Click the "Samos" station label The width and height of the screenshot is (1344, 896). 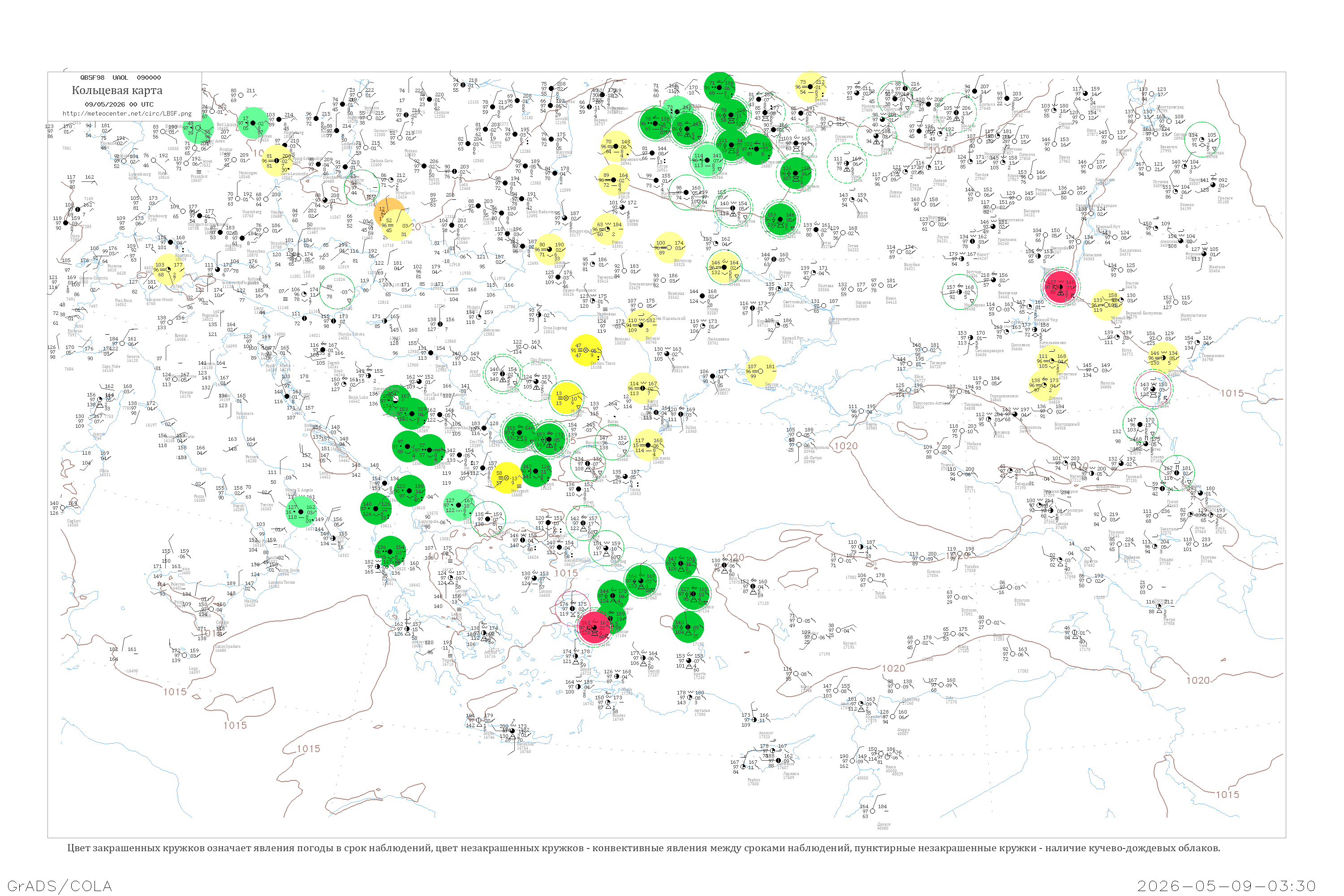585,670
